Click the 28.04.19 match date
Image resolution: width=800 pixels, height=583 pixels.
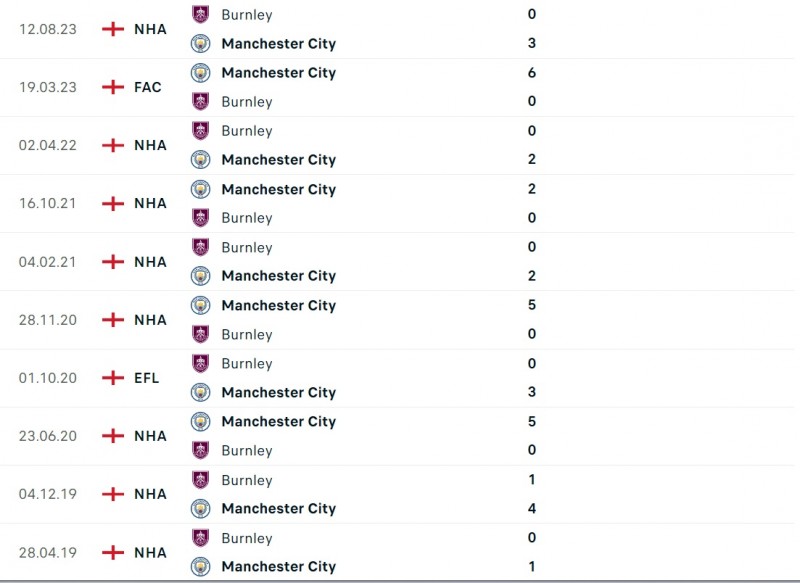pos(46,552)
